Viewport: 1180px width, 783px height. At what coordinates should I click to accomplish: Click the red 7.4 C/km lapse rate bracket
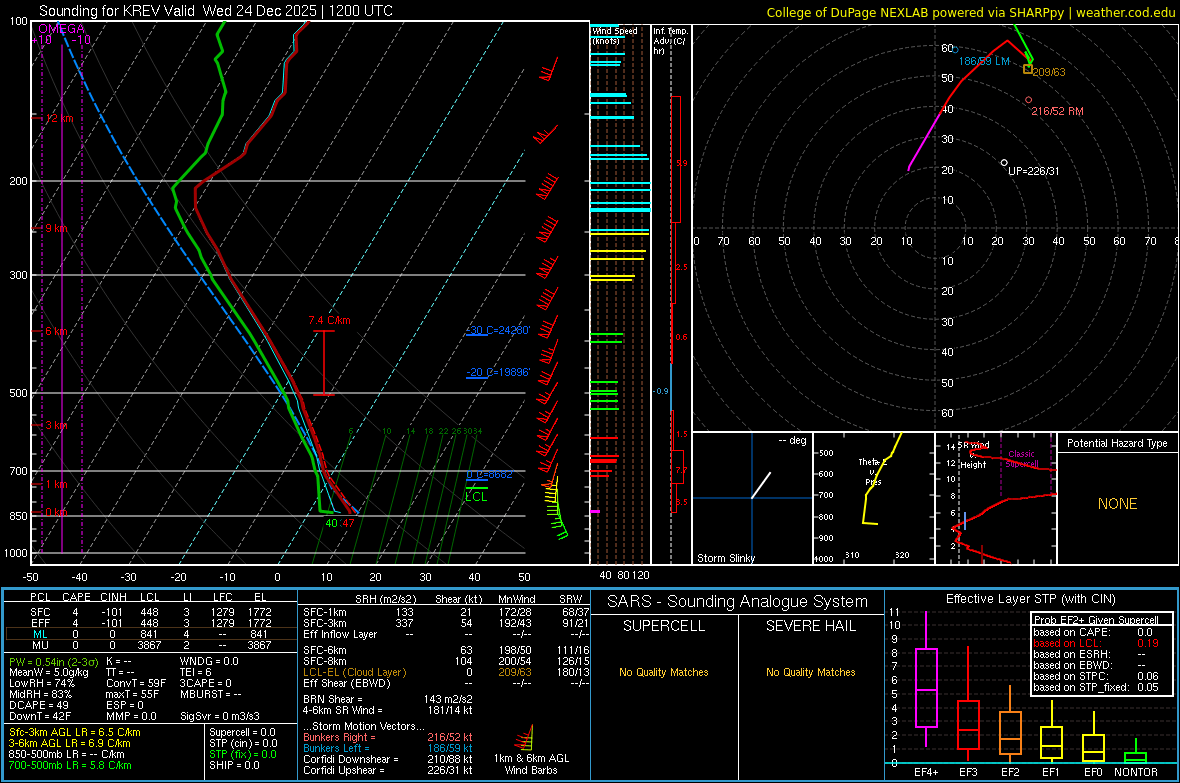324,362
